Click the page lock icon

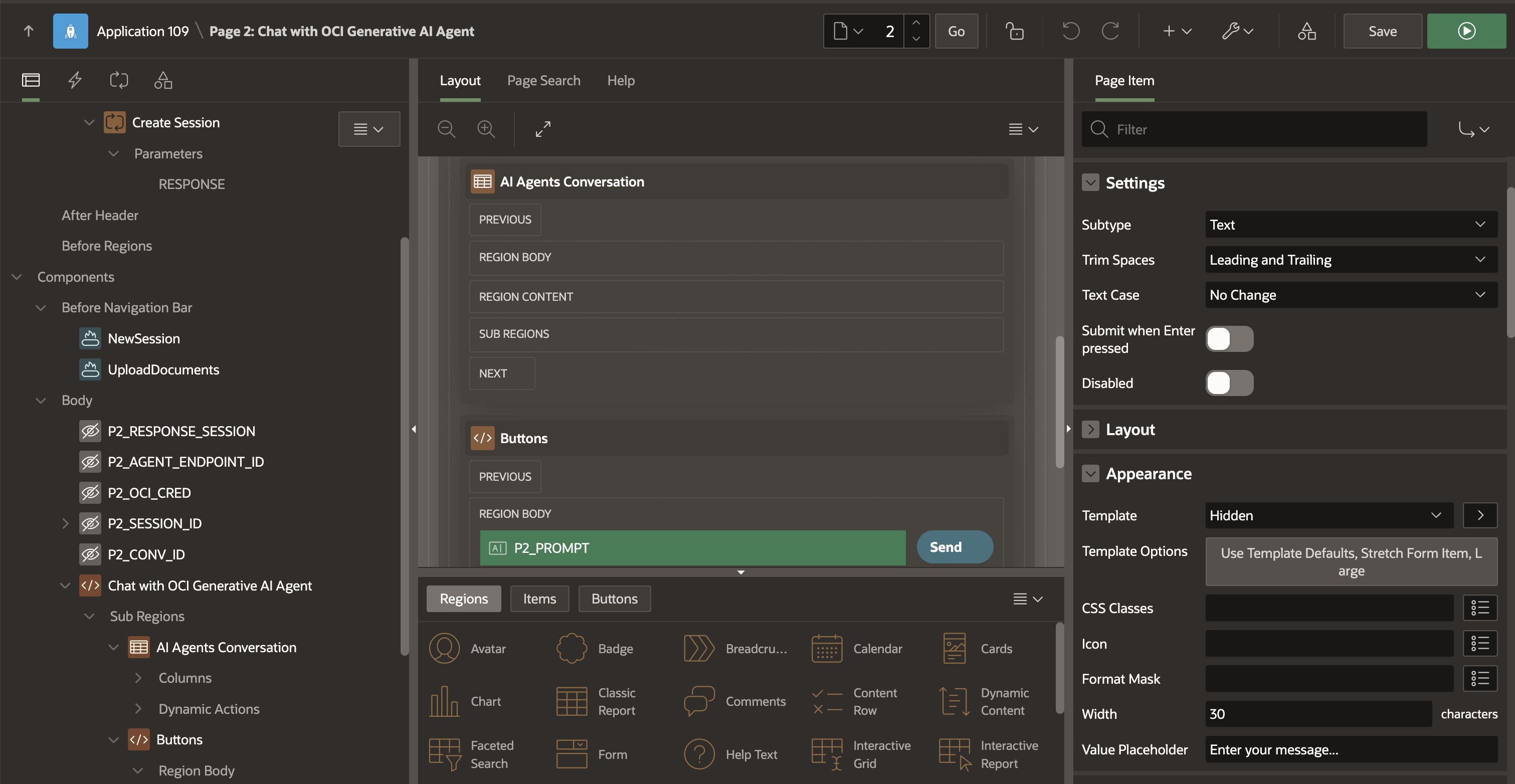click(1014, 31)
